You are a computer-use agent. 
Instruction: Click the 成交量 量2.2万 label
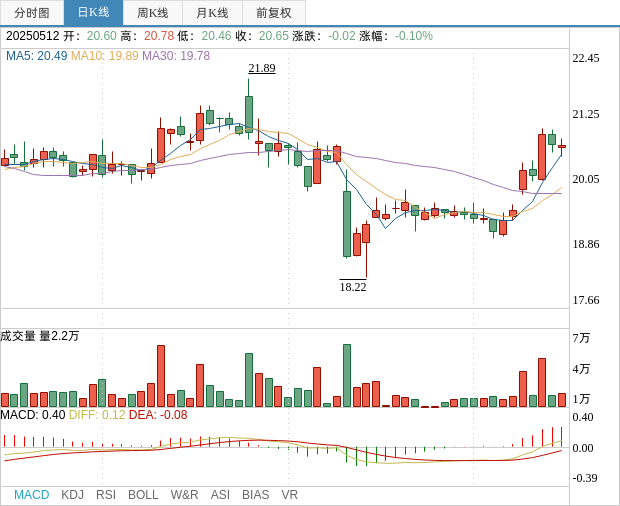click(40, 336)
